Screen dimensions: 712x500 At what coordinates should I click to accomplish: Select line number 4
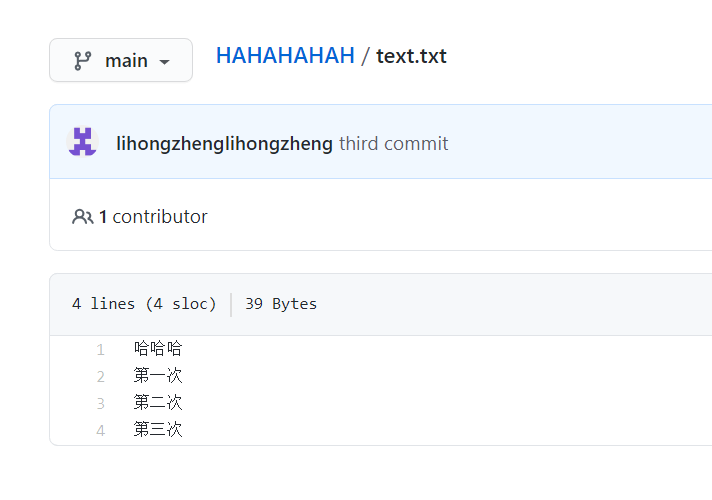(100, 430)
